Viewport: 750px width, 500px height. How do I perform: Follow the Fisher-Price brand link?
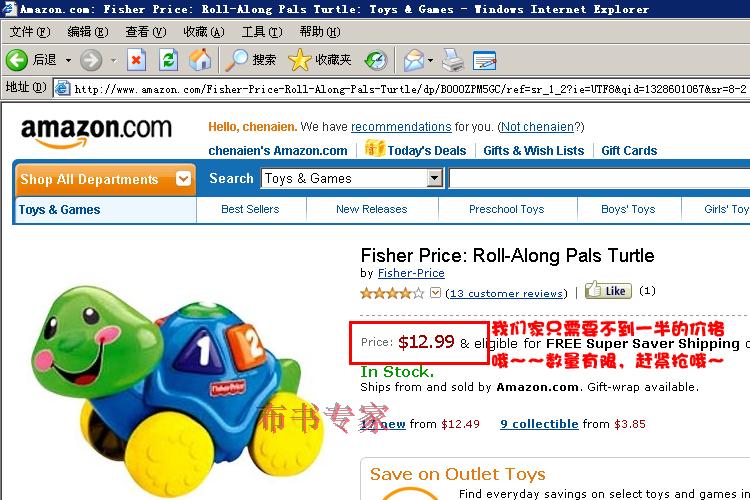[411, 273]
